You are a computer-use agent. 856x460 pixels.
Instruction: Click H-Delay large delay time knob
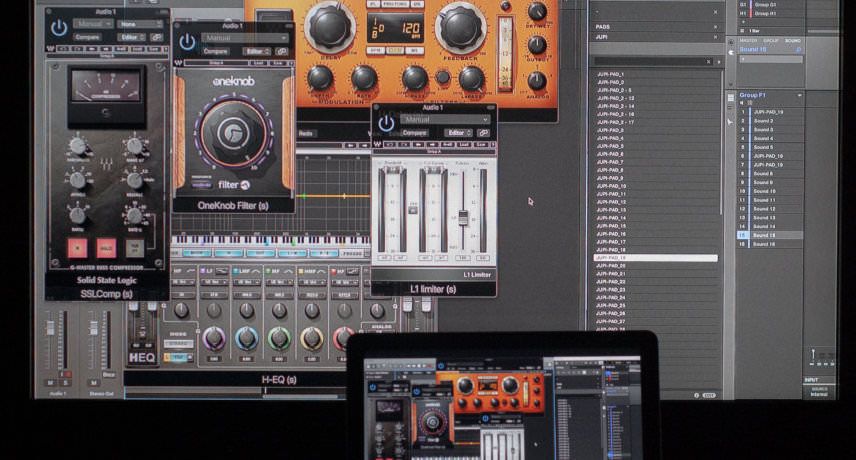coord(329,26)
